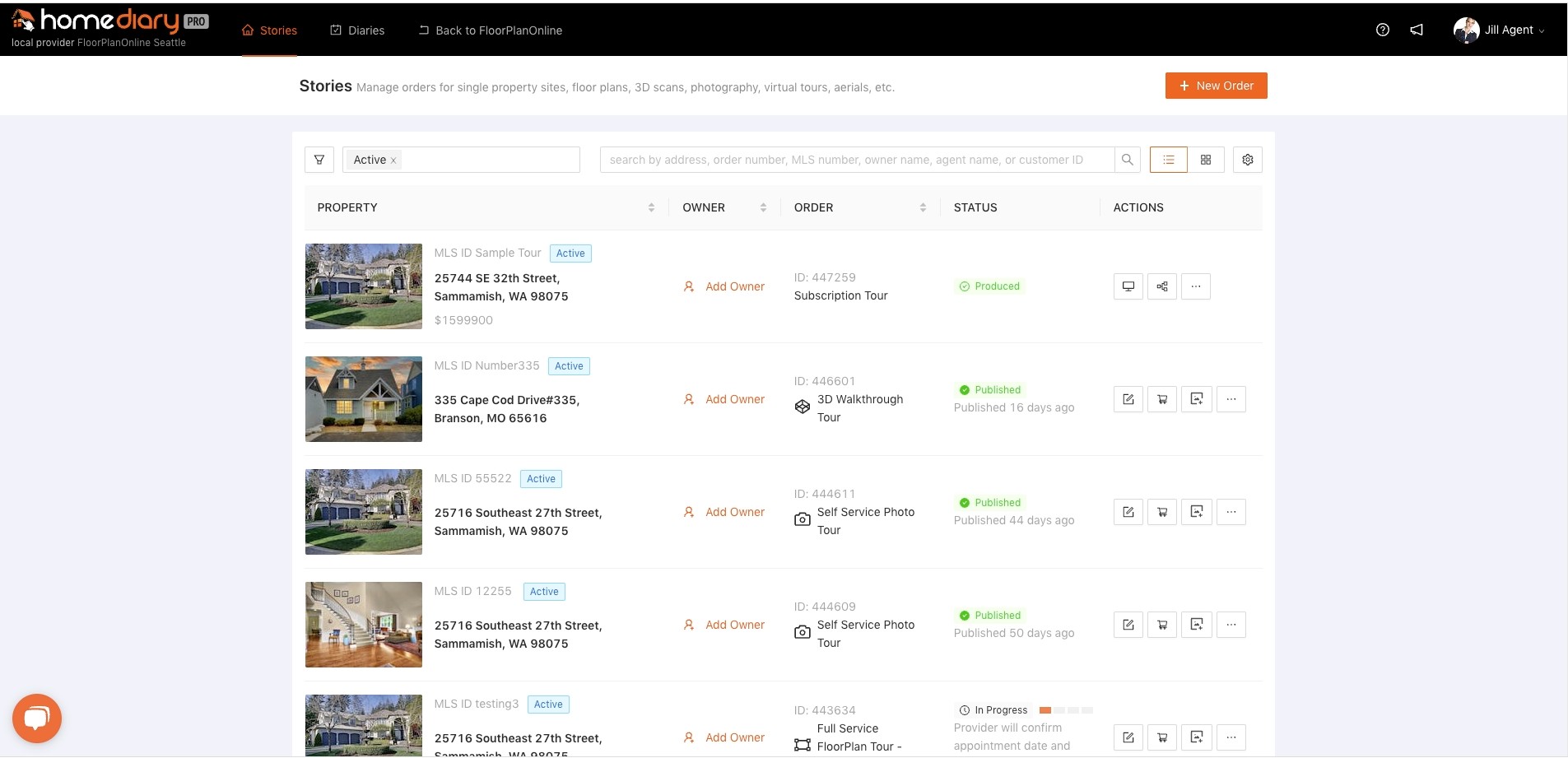Open table settings gear icon
This screenshot has height=758, width=1568.
(x=1247, y=160)
